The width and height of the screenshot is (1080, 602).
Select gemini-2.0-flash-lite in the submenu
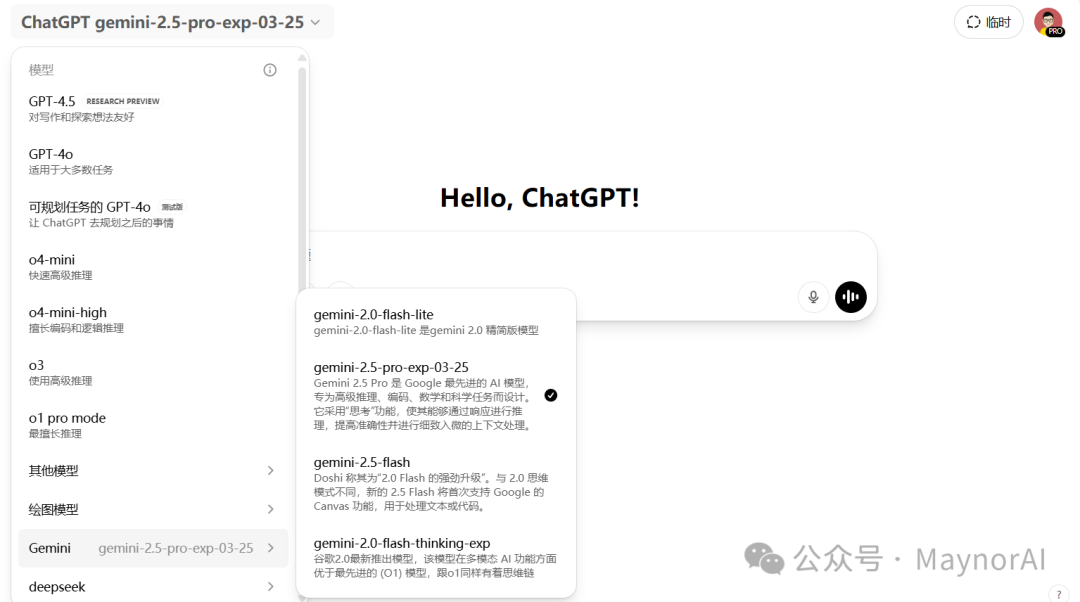[x=436, y=322]
